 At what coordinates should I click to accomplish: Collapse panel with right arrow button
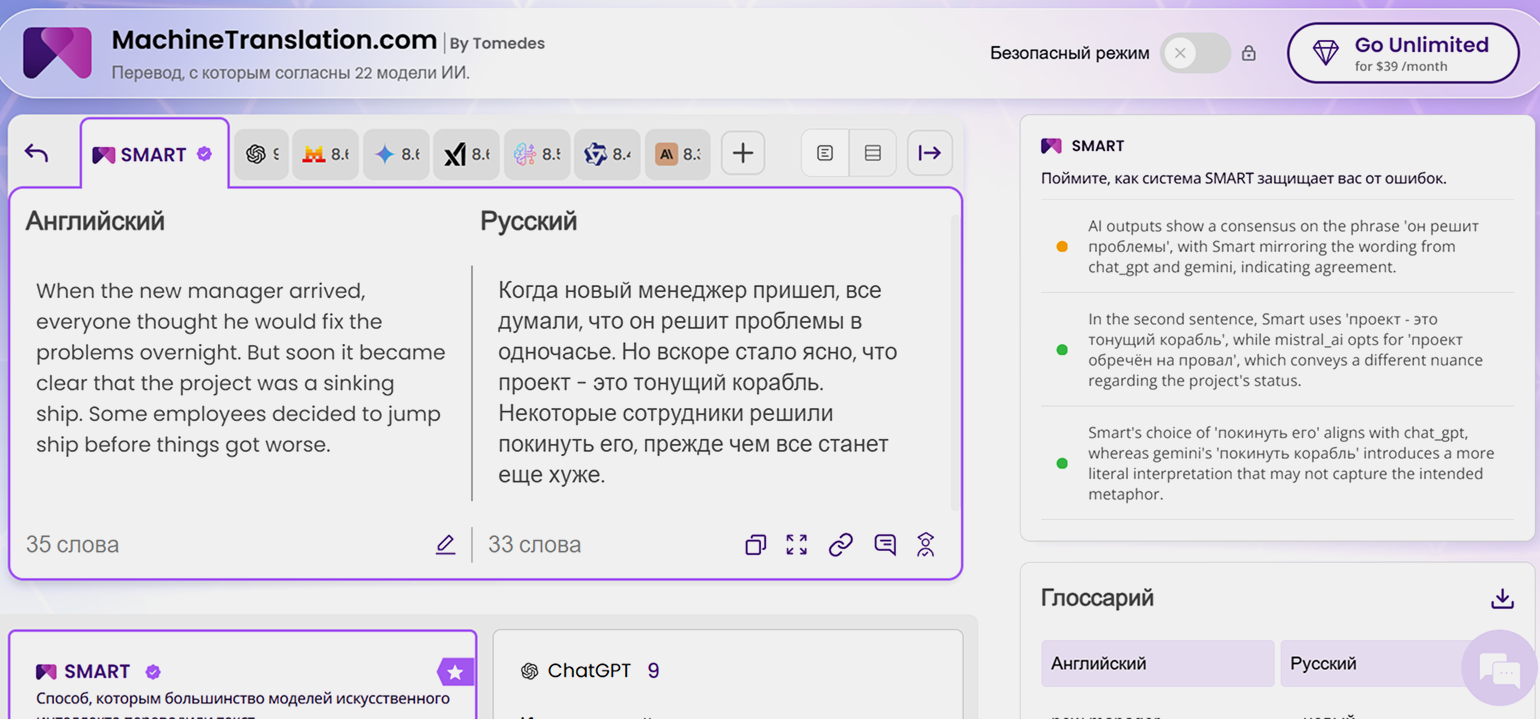click(930, 153)
